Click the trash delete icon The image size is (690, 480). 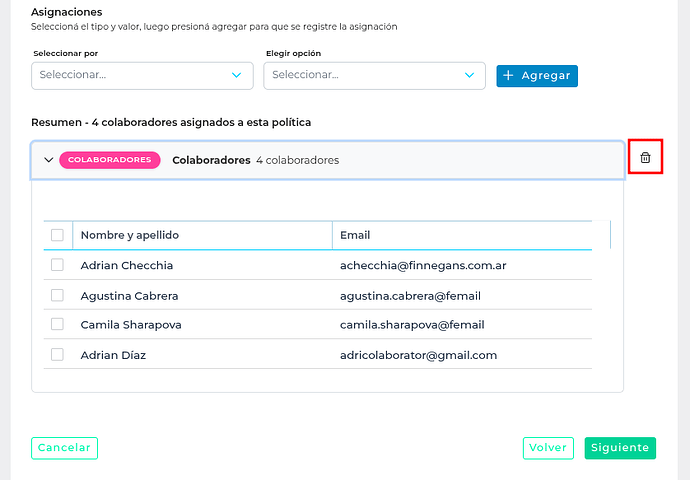[x=645, y=158]
